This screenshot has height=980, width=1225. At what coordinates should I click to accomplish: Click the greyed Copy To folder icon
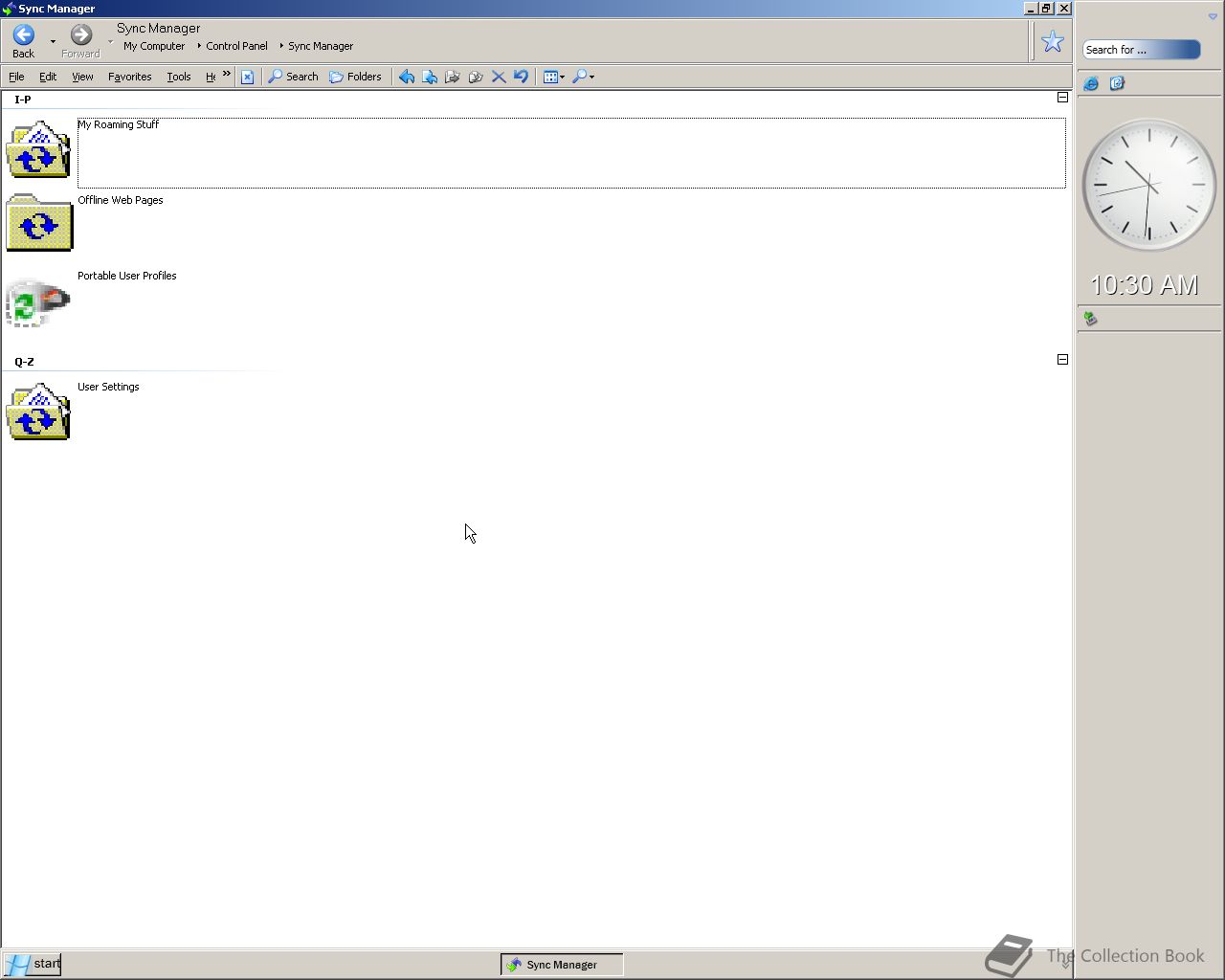[453, 77]
